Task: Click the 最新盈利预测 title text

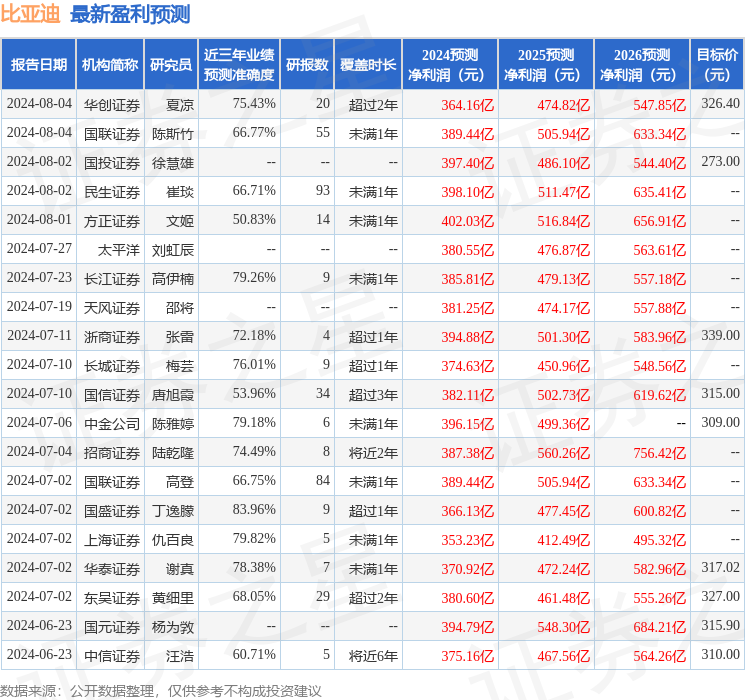Action: pos(130,14)
